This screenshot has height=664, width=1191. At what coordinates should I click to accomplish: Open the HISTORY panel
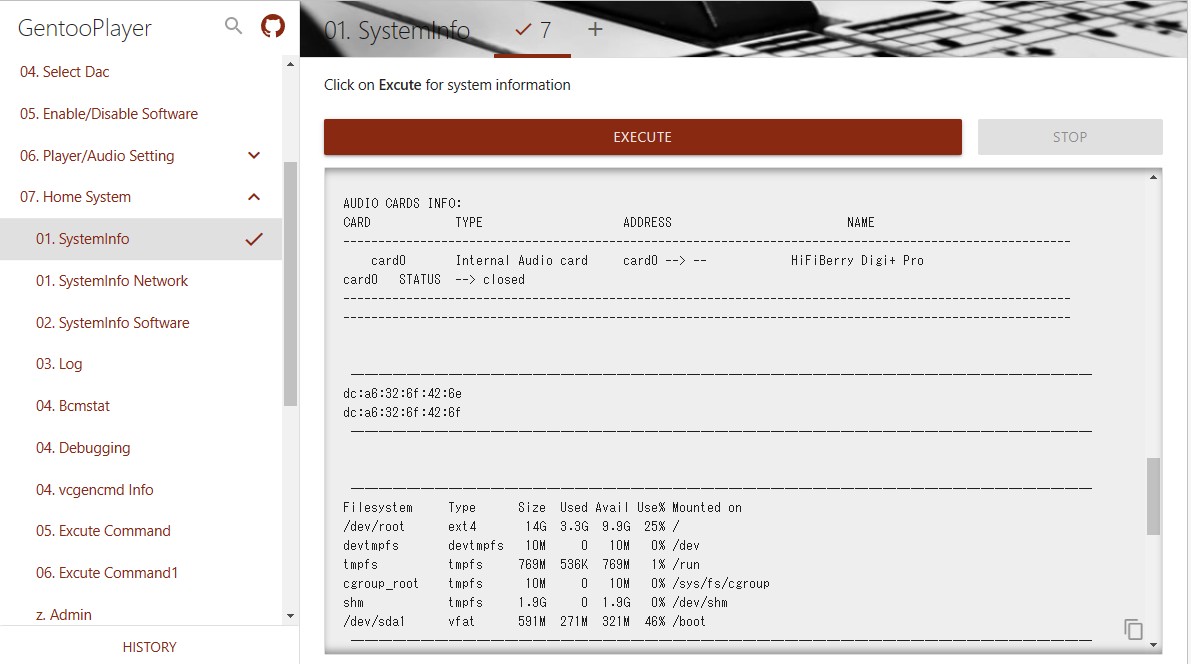pyautogui.click(x=150, y=647)
